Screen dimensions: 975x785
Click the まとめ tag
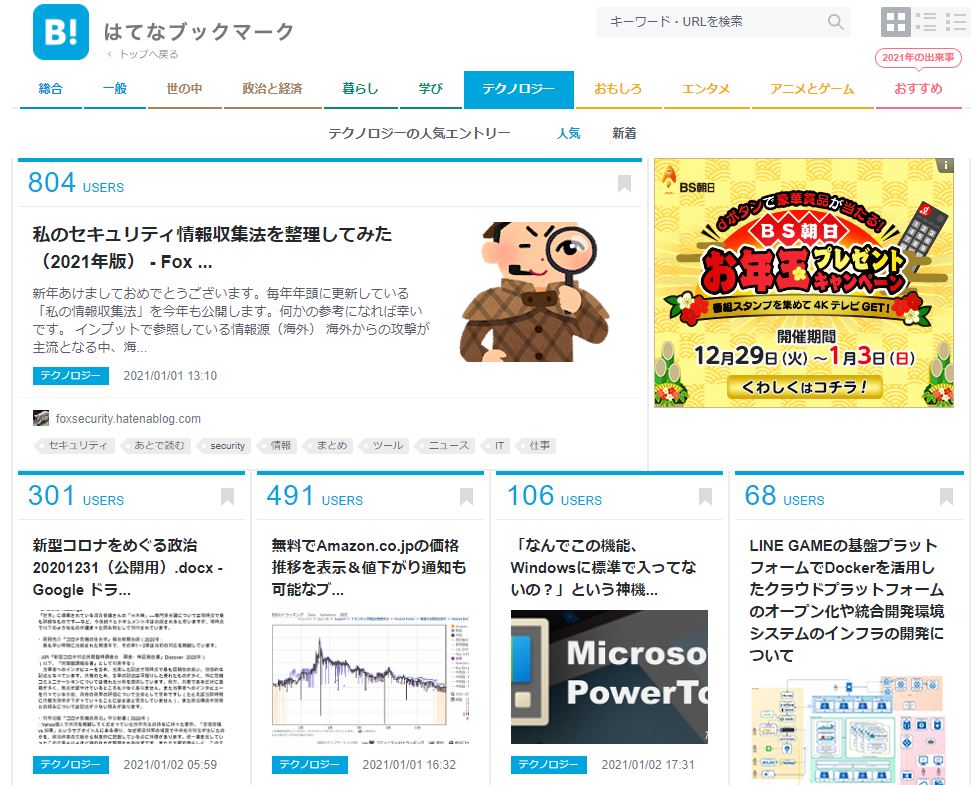click(x=328, y=445)
